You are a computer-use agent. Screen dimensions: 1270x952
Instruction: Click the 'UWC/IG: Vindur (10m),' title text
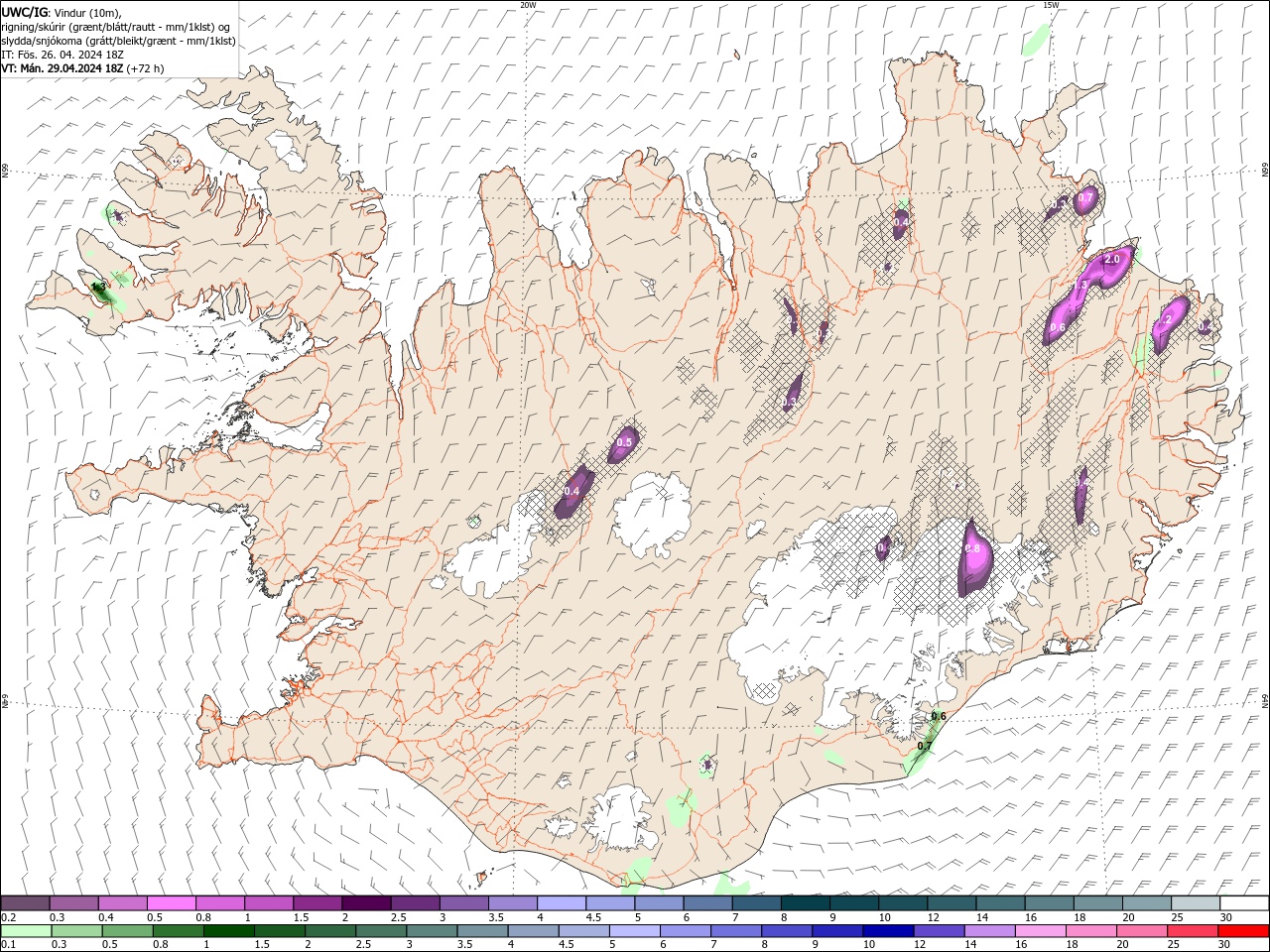coord(62,12)
